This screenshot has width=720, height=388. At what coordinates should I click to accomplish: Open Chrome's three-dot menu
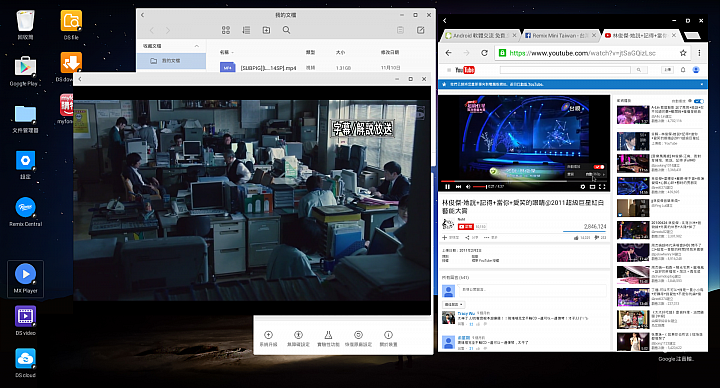[699, 53]
